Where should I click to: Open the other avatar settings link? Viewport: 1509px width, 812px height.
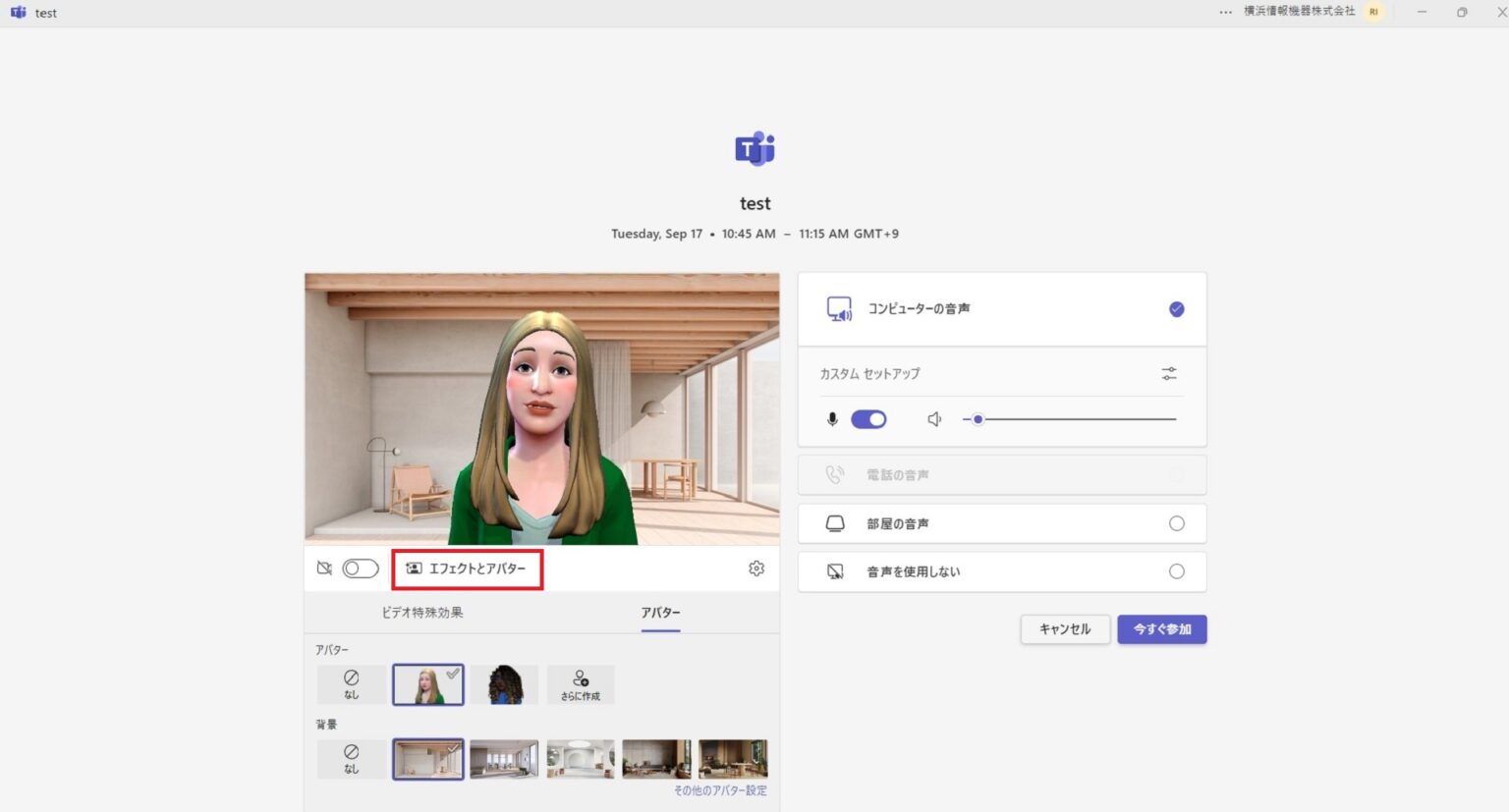(720, 790)
